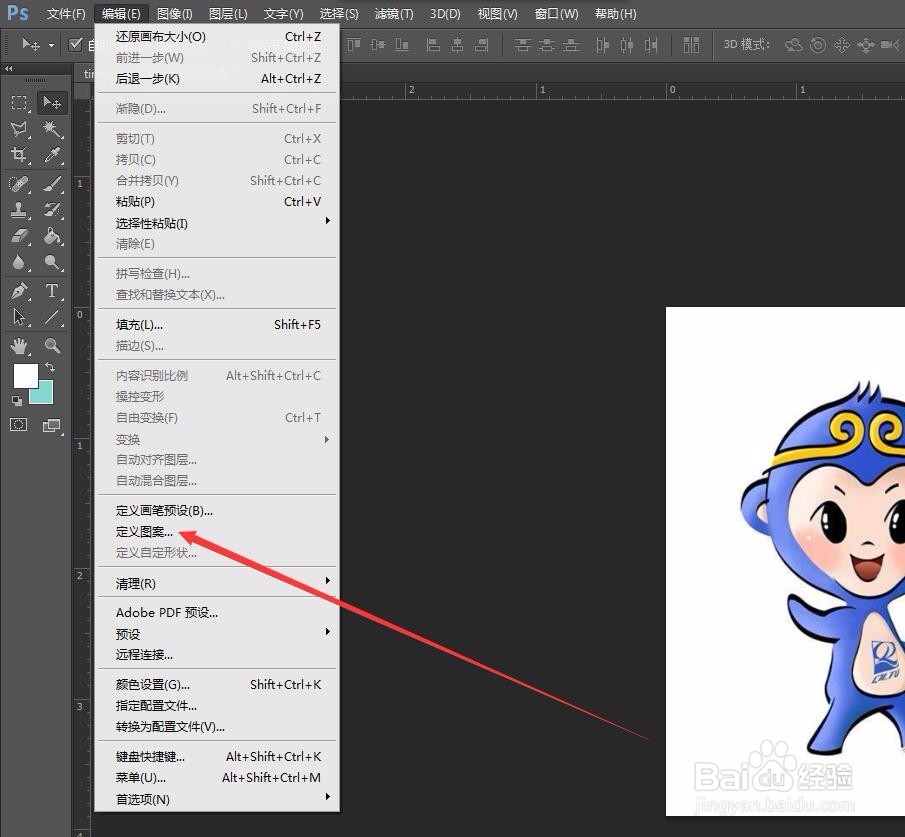This screenshot has height=837, width=905.
Task: Open the 文字(Y) menu
Action: [x=283, y=13]
